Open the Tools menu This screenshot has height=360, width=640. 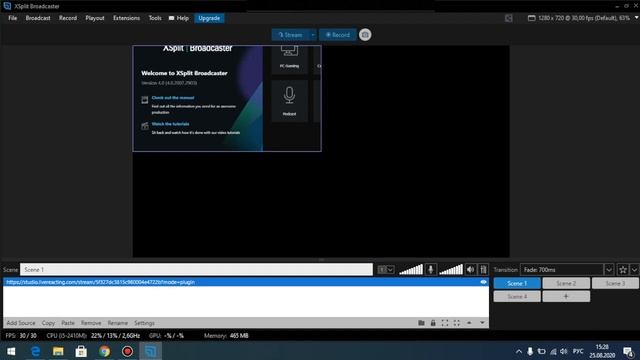point(155,18)
